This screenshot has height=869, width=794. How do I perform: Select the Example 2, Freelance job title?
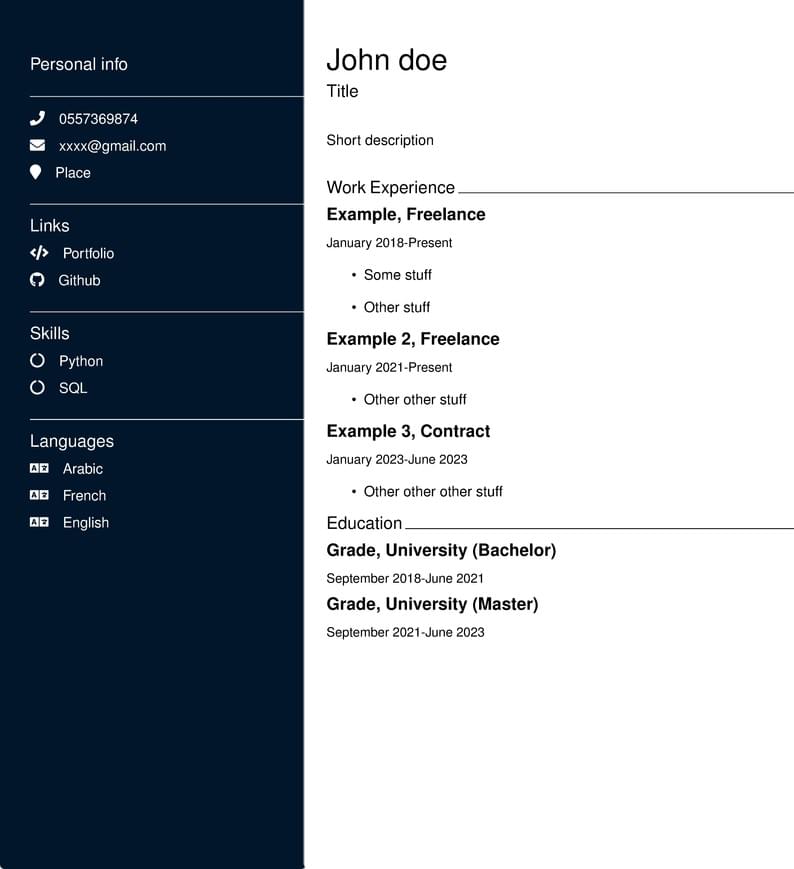412,339
